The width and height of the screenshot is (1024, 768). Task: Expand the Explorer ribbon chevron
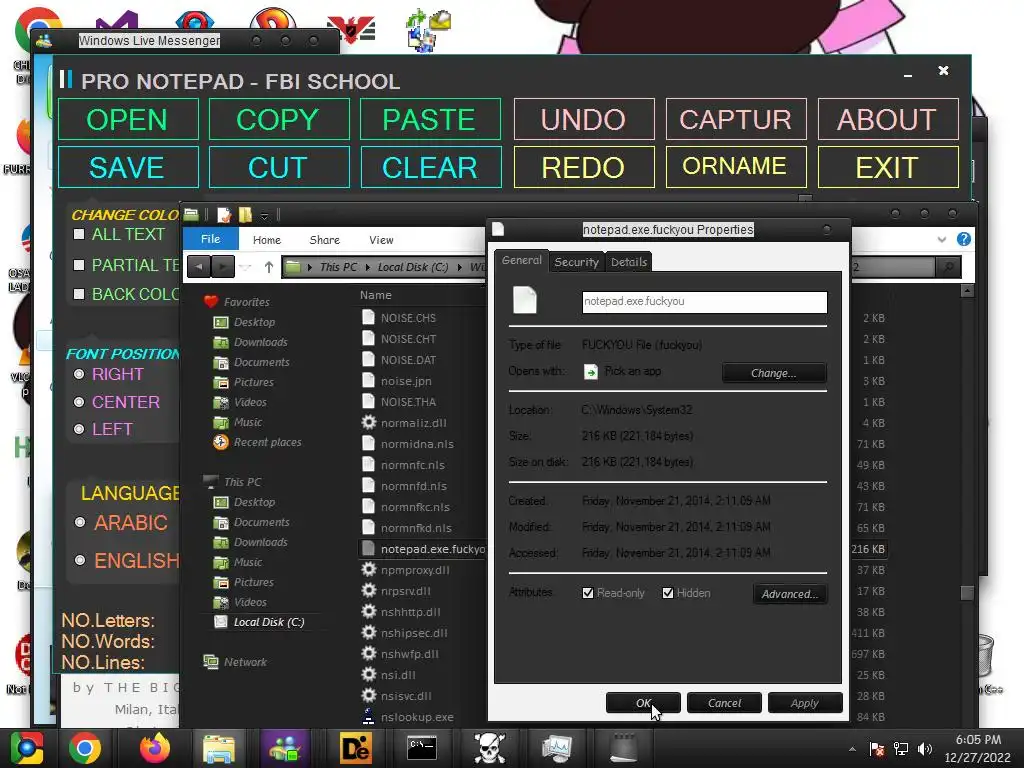pyautogui.click(x=942, y=239)
